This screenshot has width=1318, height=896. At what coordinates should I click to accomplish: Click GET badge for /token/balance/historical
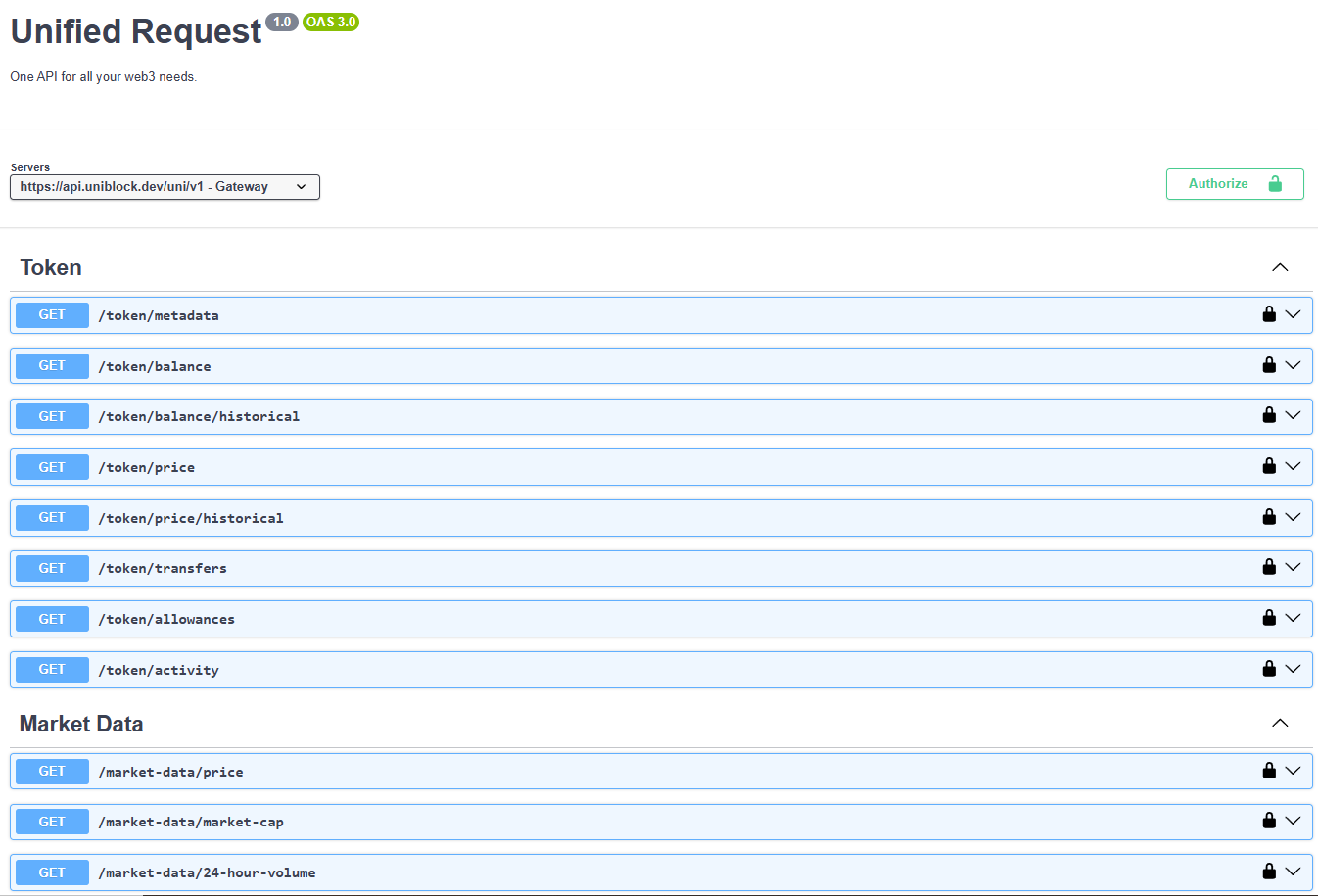pos(52,416)
